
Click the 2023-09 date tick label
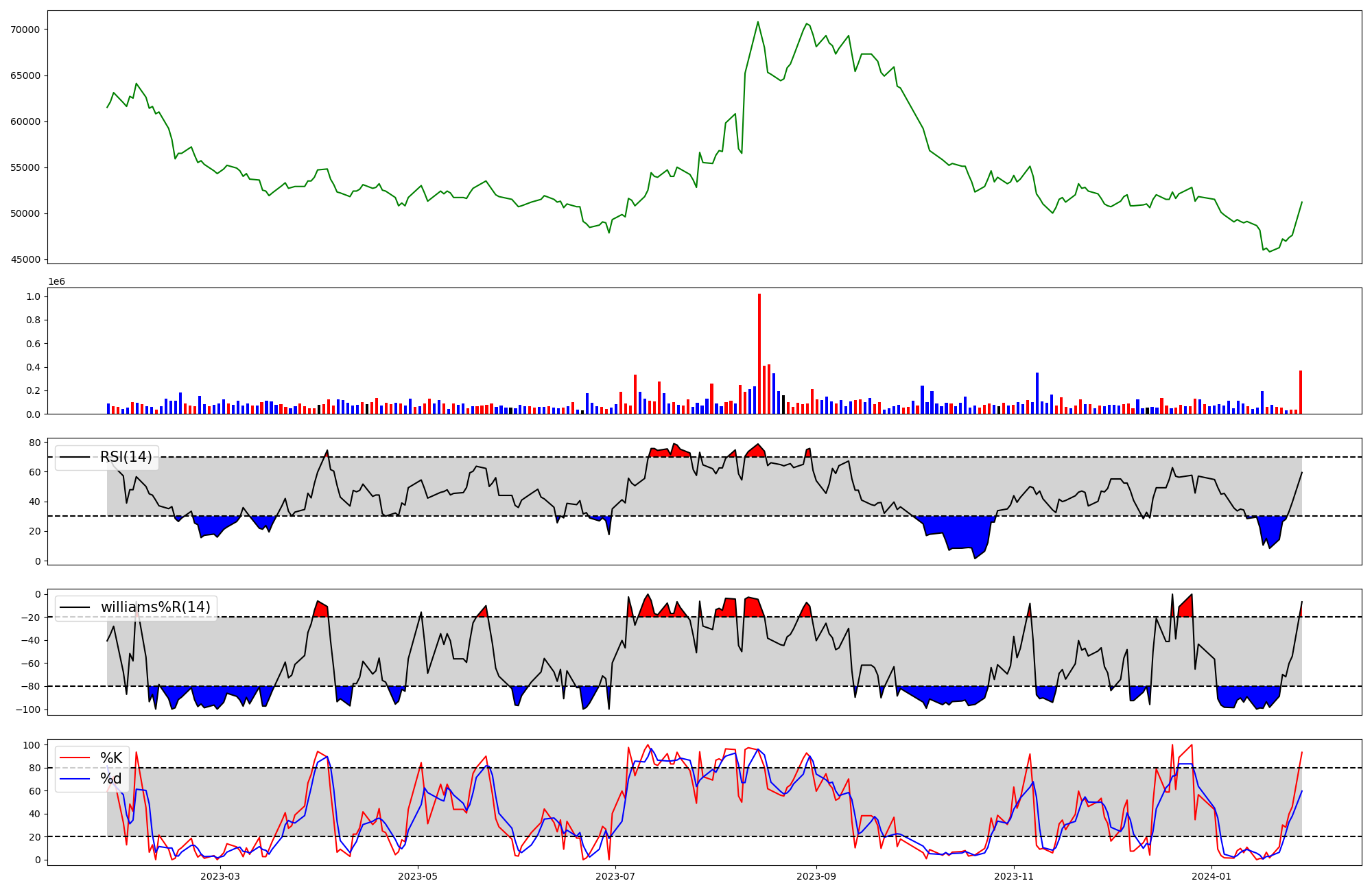816,876
